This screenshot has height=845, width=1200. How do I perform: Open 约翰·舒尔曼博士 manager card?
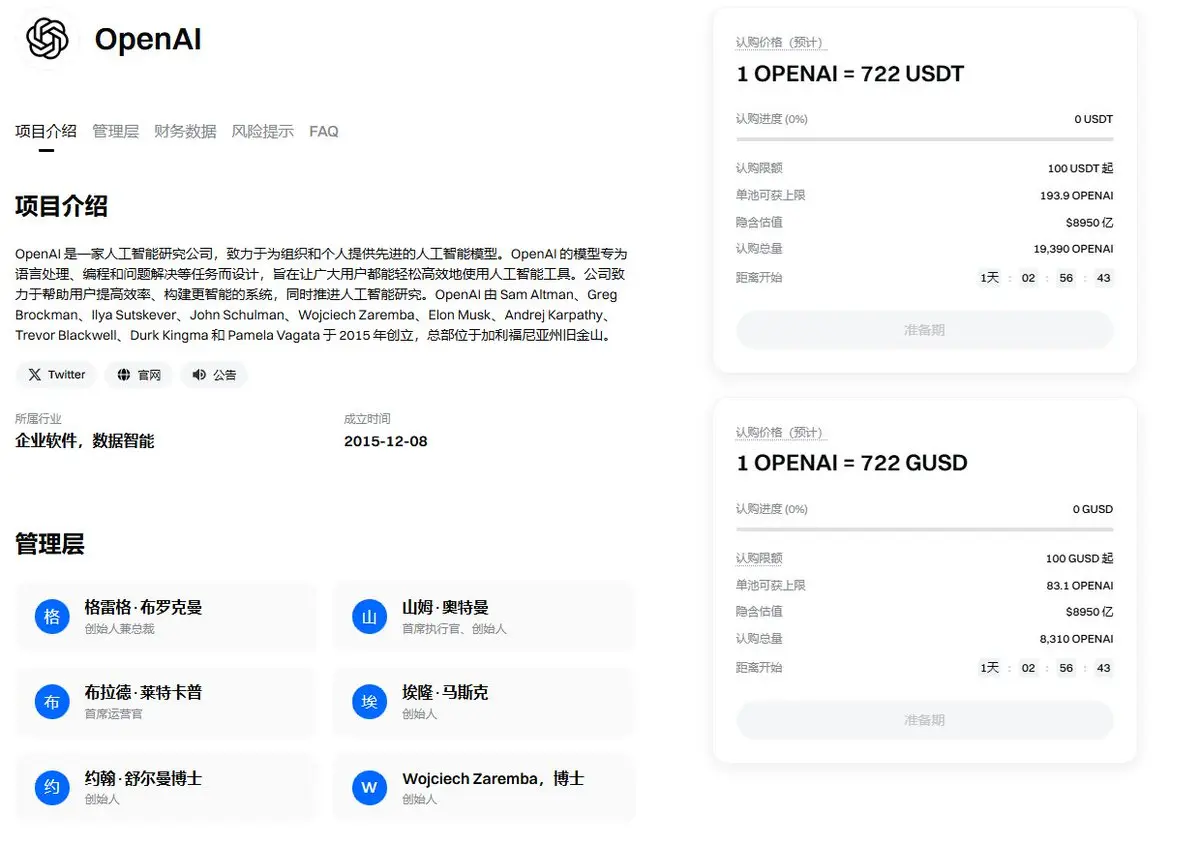[167, 788]
